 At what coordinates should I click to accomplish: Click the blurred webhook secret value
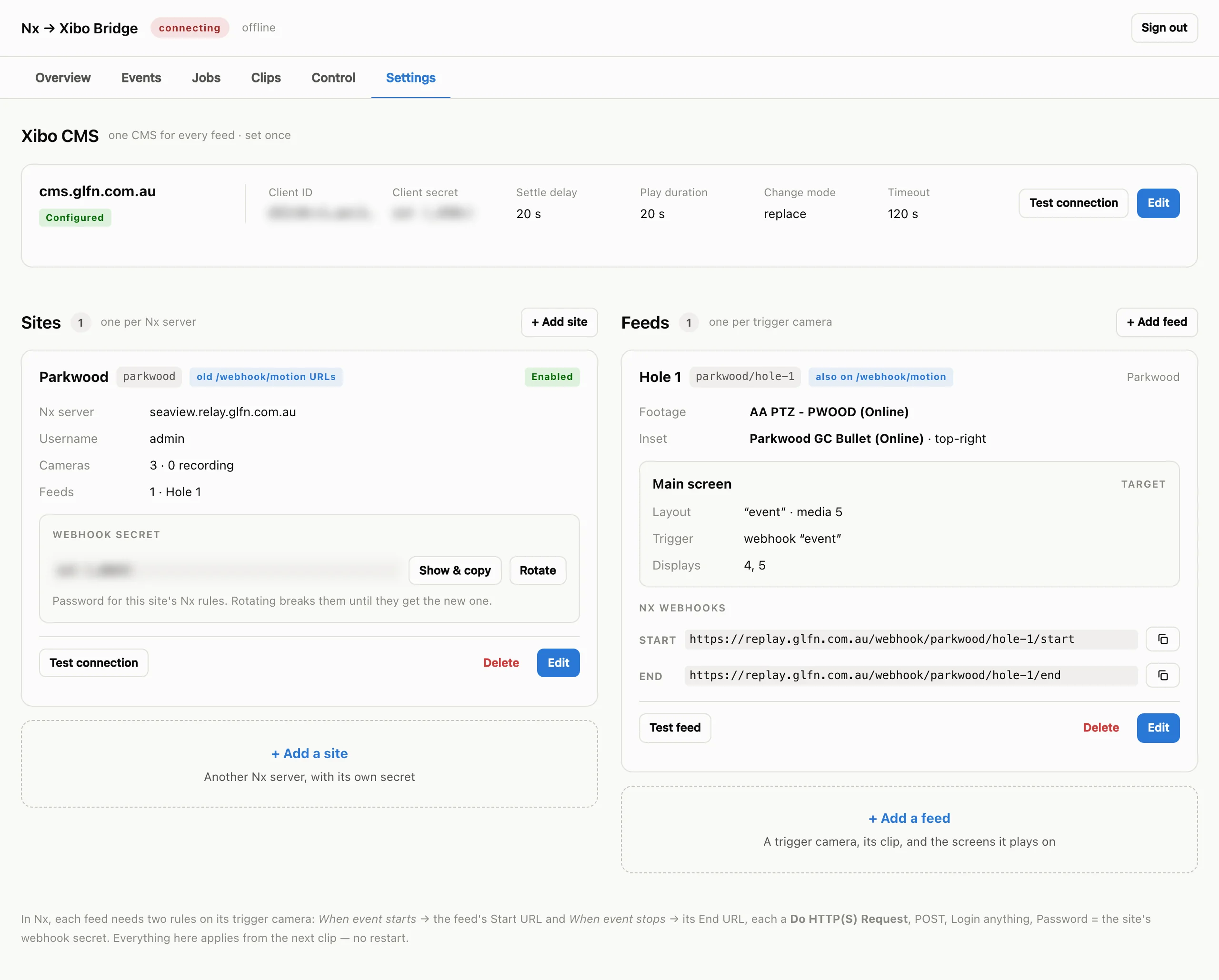226,570
